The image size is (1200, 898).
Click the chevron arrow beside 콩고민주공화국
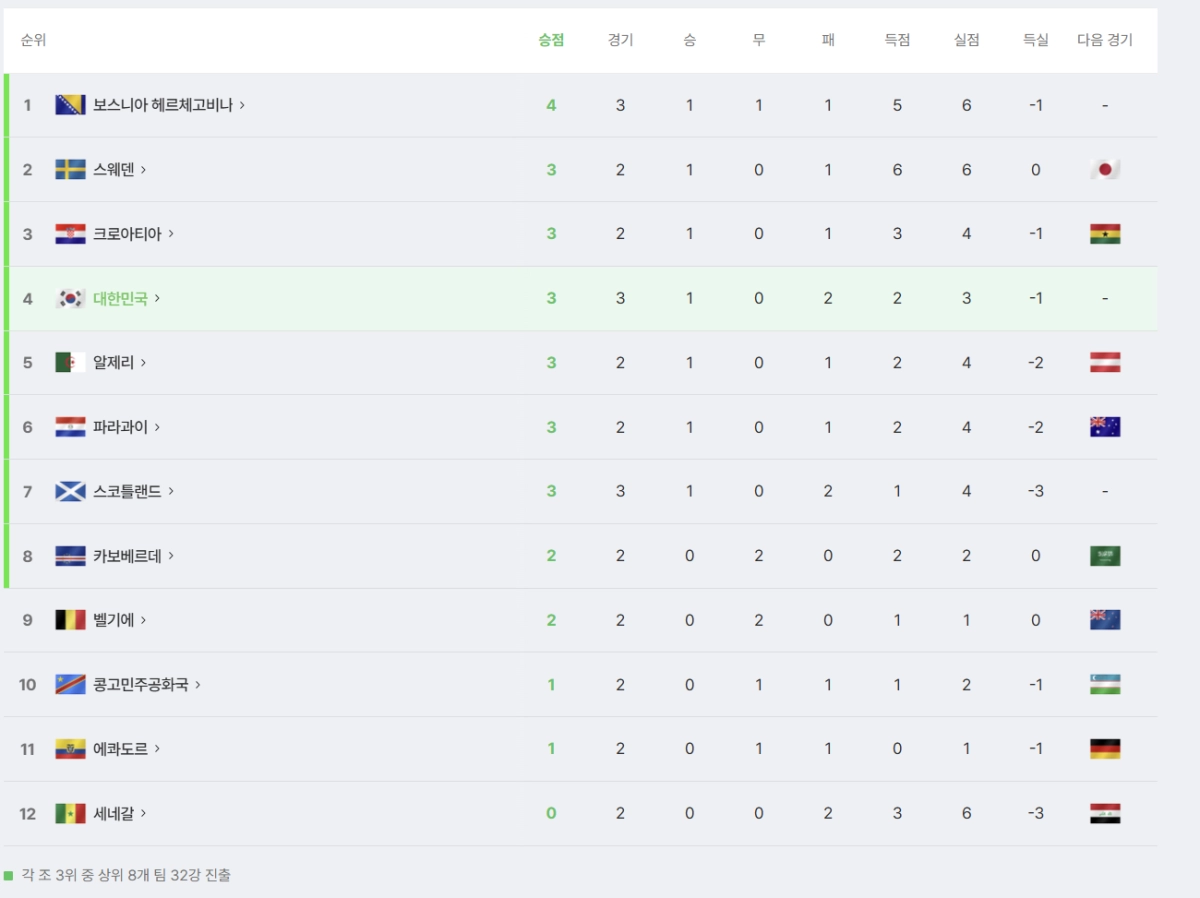tap(198, 684)
